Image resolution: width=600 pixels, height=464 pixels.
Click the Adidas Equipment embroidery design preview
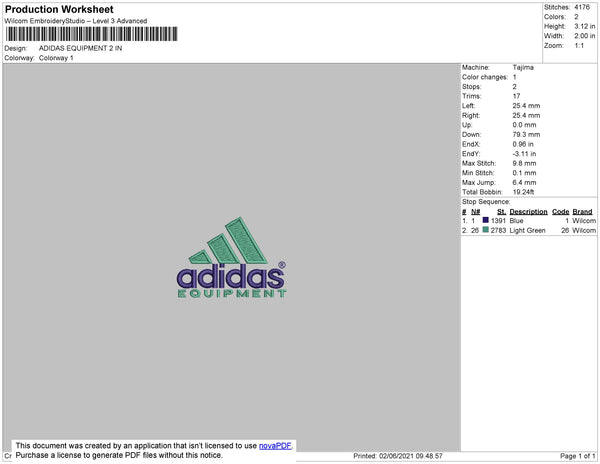click(x=232, y=257)
